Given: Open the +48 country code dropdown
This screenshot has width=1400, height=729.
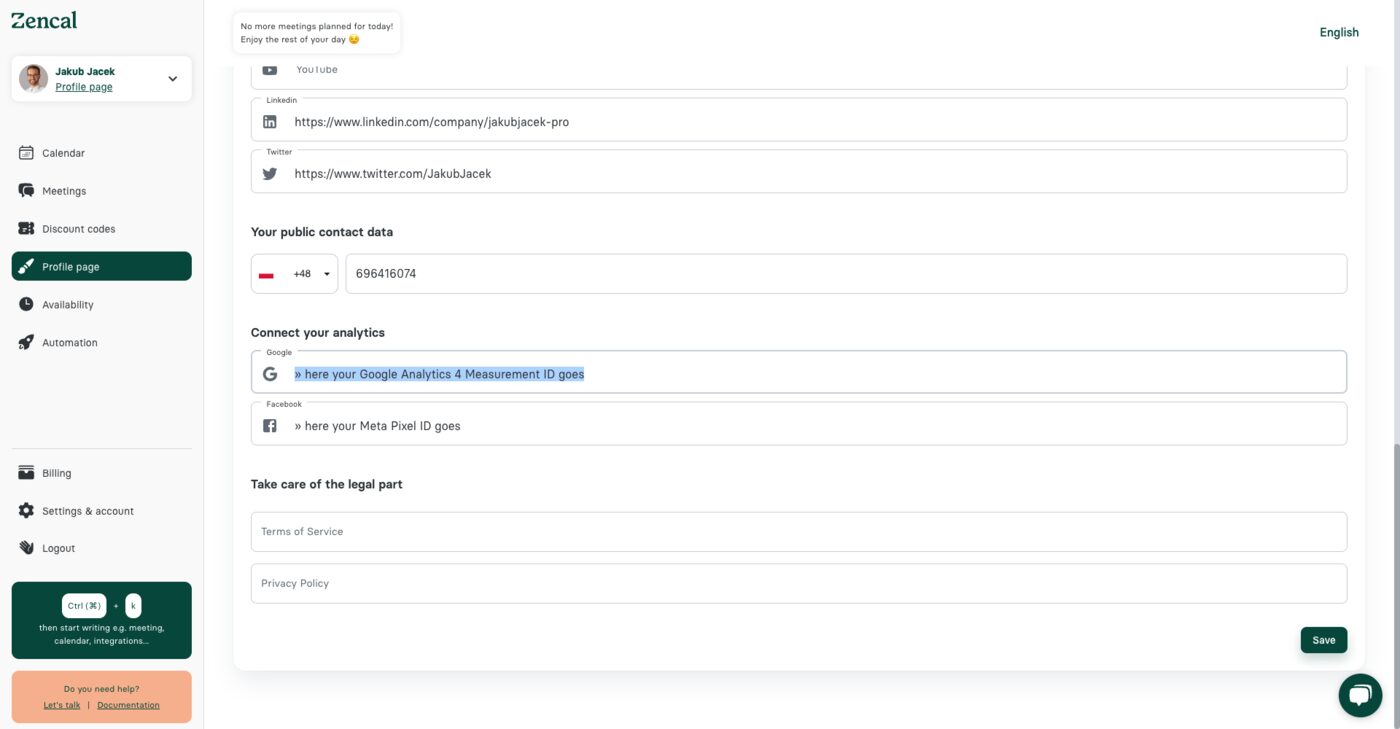Looking at the screenshot, I should pyautogui.click(x=295, y=273).
